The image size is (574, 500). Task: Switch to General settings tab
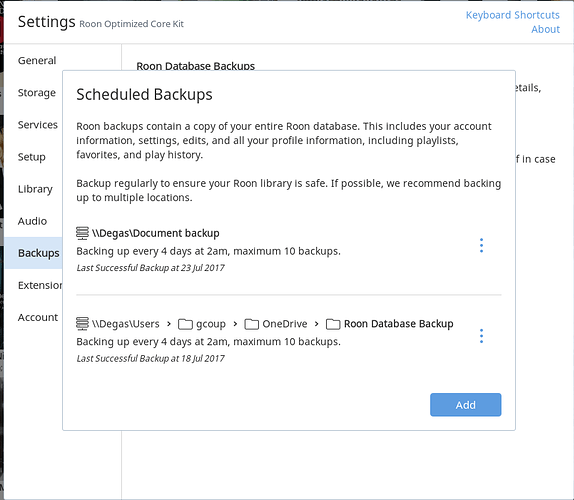37,60
